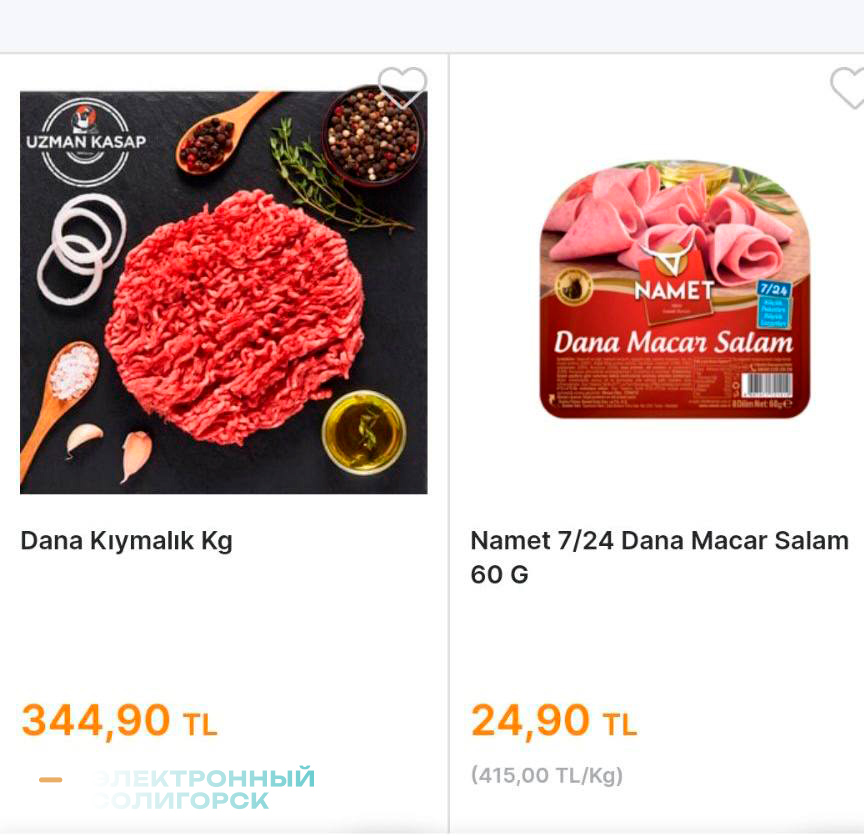
Task: Click the Namet brand logo on package
Action: pyautogui.click(x=673, y=285)
